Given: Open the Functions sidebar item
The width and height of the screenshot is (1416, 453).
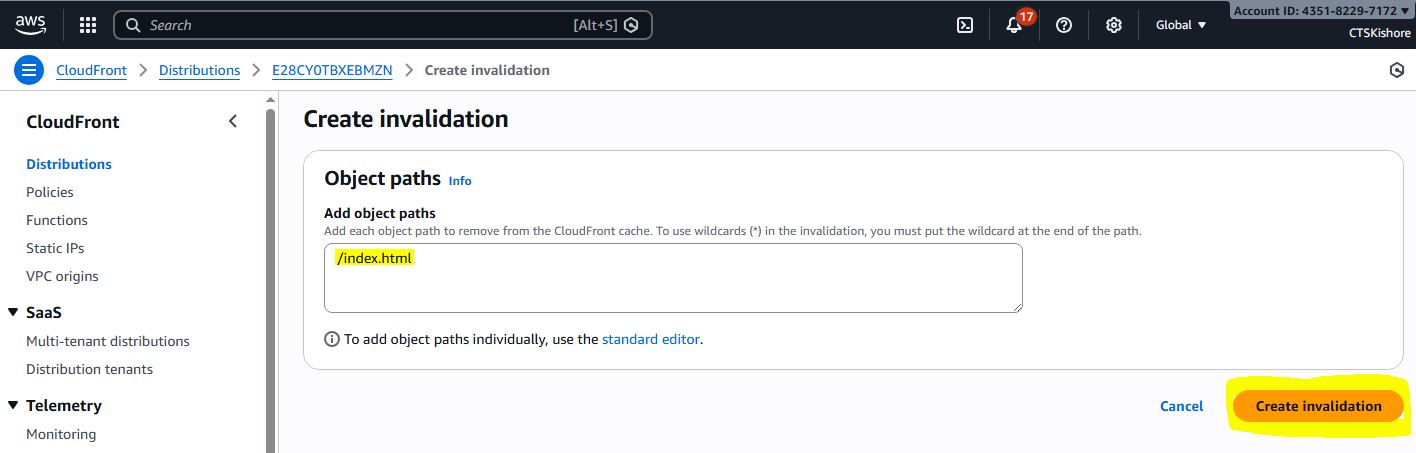Looking at the screenshot, I should click(57, 220).
